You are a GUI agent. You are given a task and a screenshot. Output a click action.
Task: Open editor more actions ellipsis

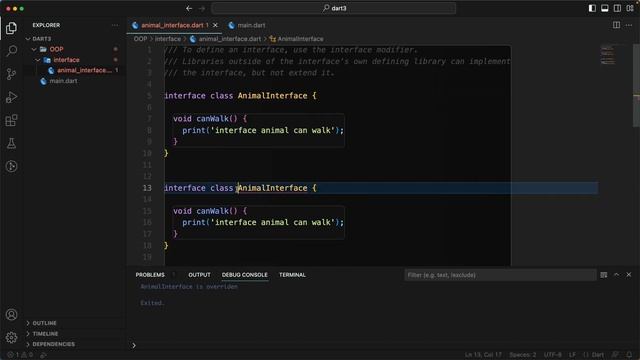coord(629,25)
